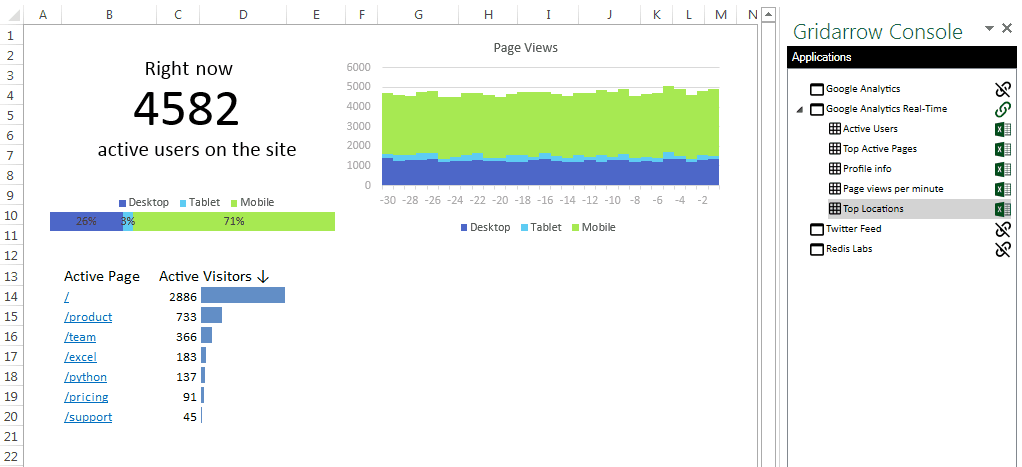1022x467 pixels.
Task: Select Google Analytics Real-Time in the tree
Action: [x=886, y=109]
